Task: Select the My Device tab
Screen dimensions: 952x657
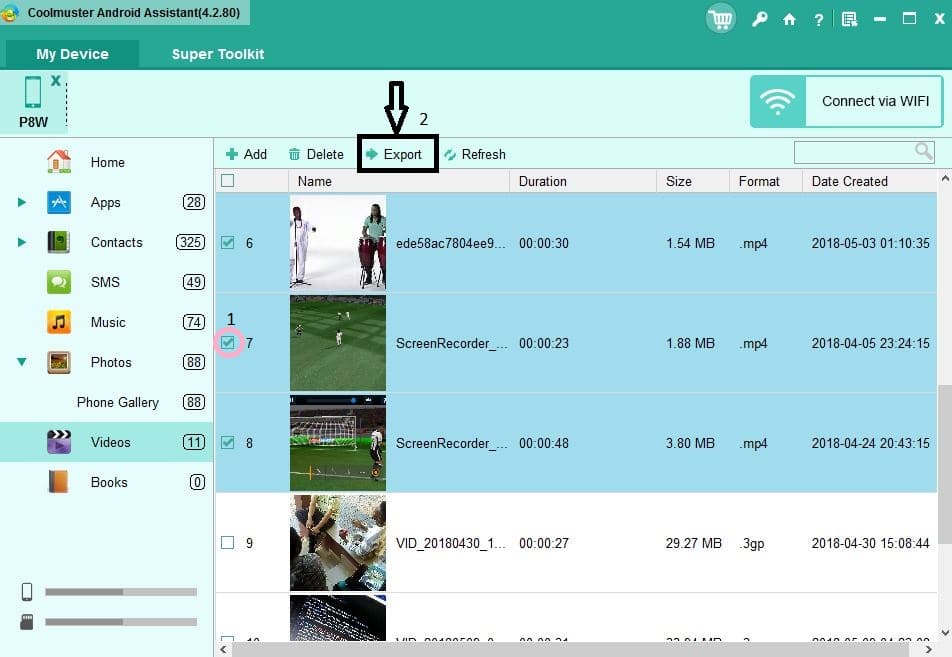Action: click(x=72, y=54)
